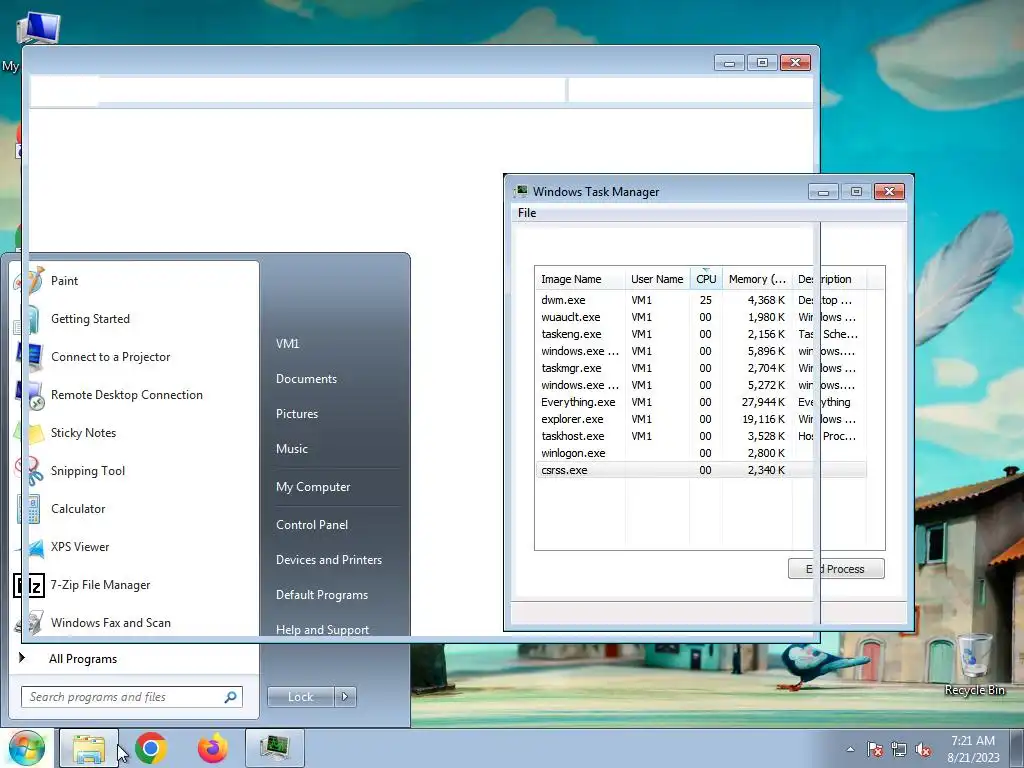Open Help and Support
Viewport: 1024px width, 768px height.
click(322, 630)
